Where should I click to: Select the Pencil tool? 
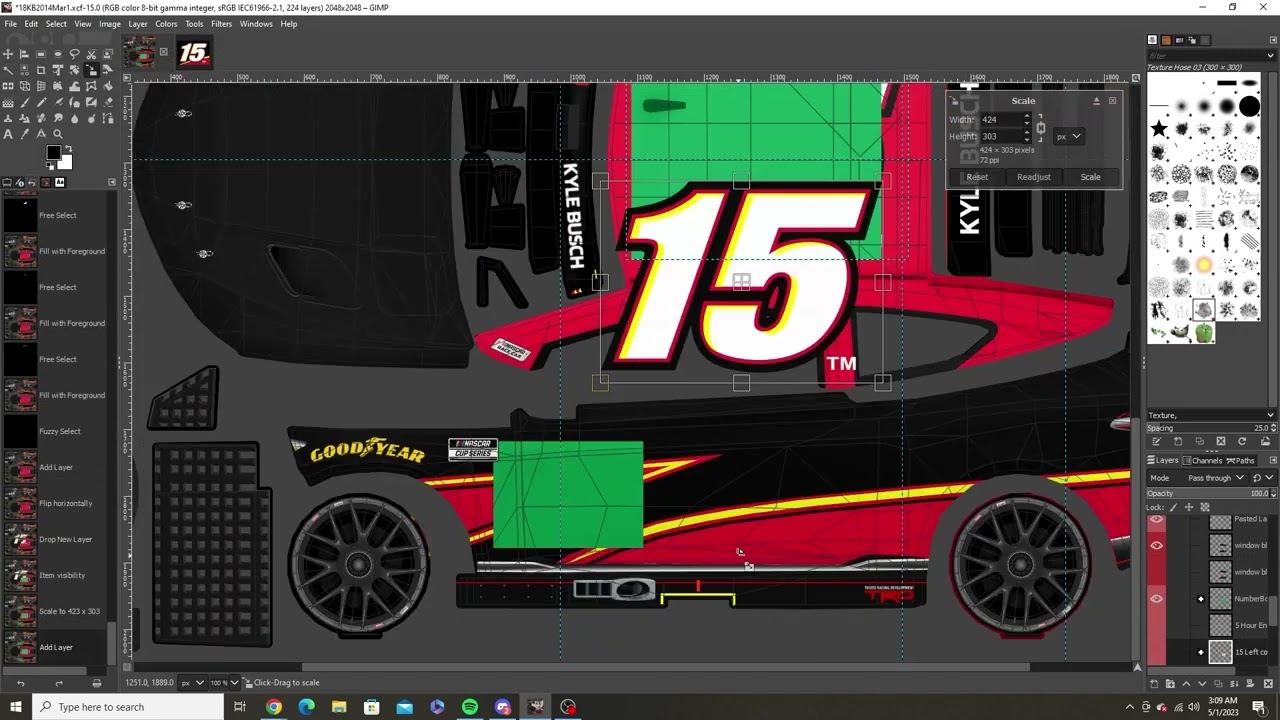[x=41, y=102]
